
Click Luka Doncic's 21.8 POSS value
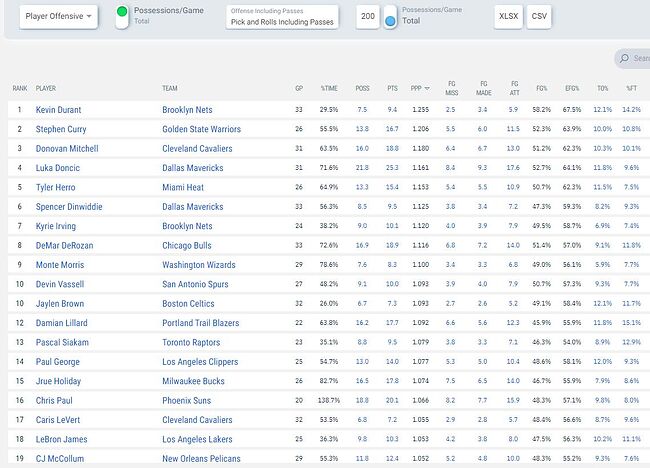pyautogui.click(x=362, y=168)
